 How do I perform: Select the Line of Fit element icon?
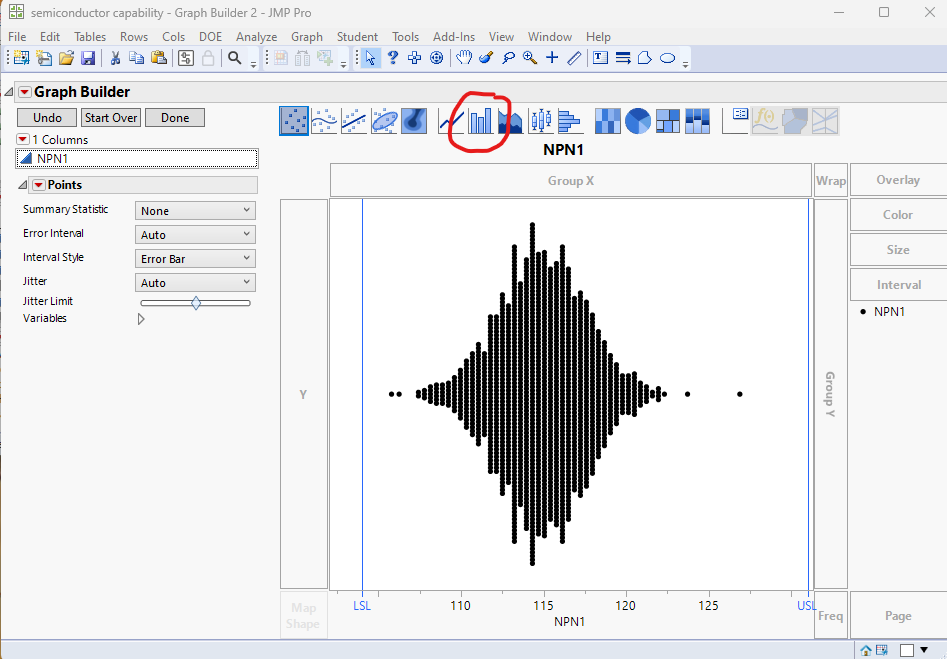tap(354, 121)
